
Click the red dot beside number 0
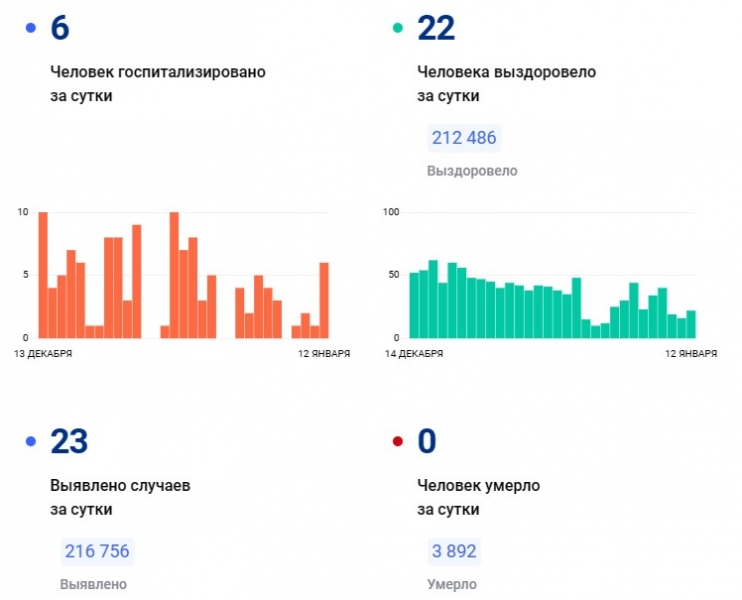398,441
